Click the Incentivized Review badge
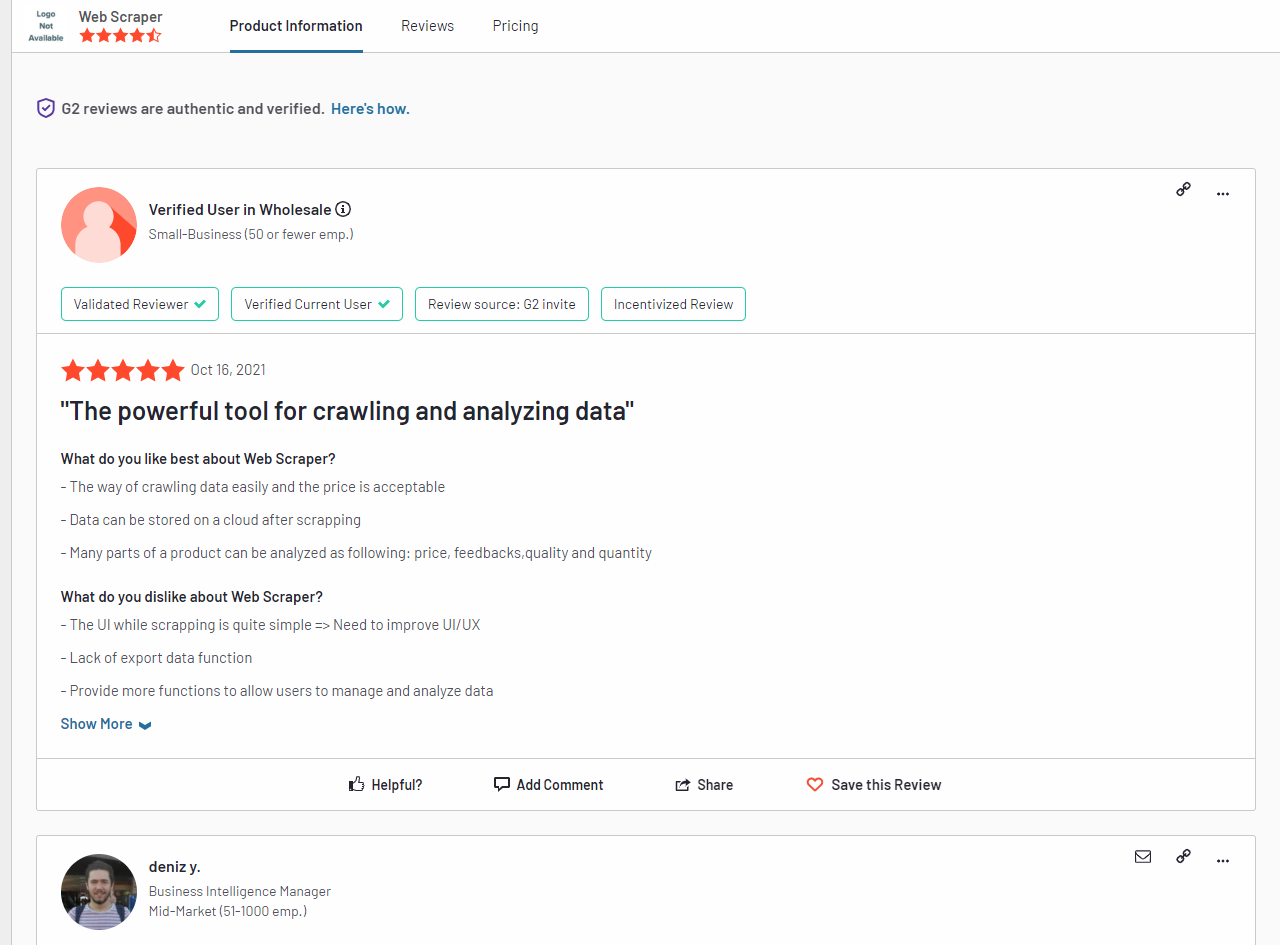This screenshot has width=1280, height=945. point(673,304)
